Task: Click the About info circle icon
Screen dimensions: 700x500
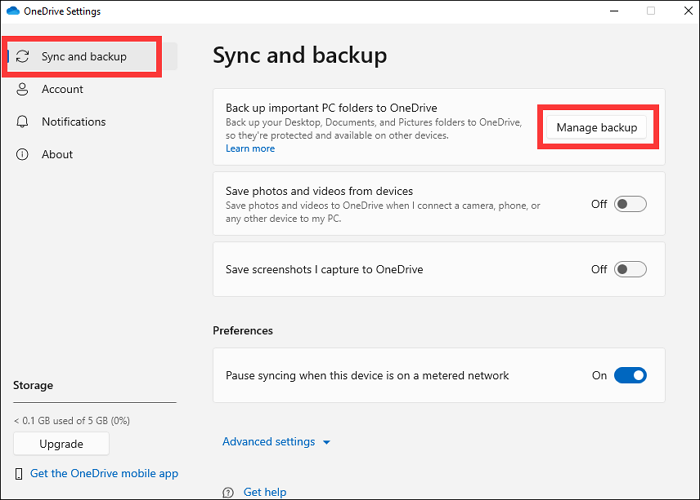Action: click(22, 154)
